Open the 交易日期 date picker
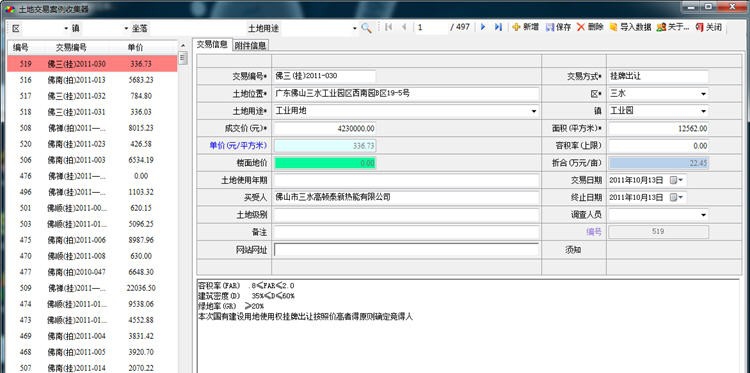The width and height of the screenshot is (750, 373). pos(677,180)
